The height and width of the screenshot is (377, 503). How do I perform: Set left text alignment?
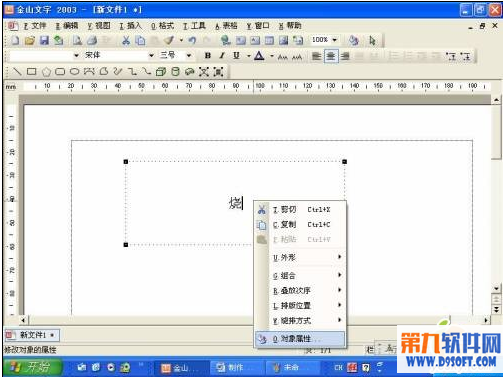point(316,56)
